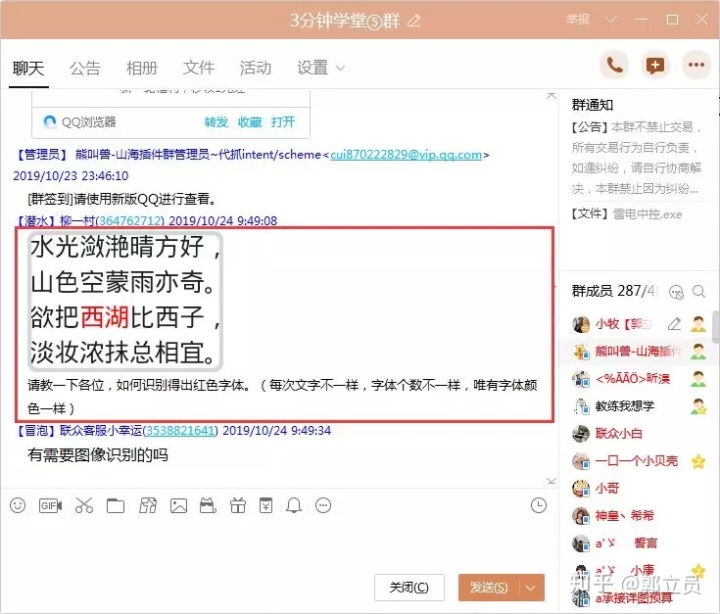Search group members with magnifier icon
The height and width of the screenshot is (614, 720).
pyautogui.click(x=699, y=291)
